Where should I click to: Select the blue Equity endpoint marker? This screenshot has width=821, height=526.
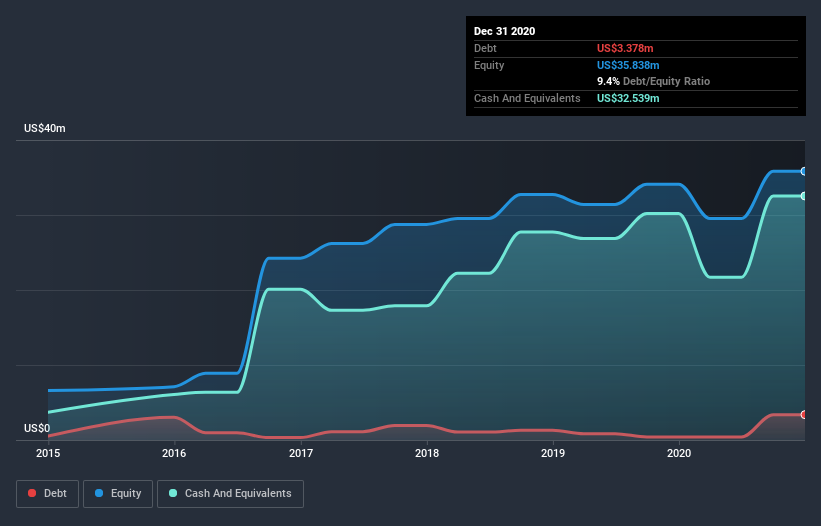pyautogui.click(x=804, y=171)
